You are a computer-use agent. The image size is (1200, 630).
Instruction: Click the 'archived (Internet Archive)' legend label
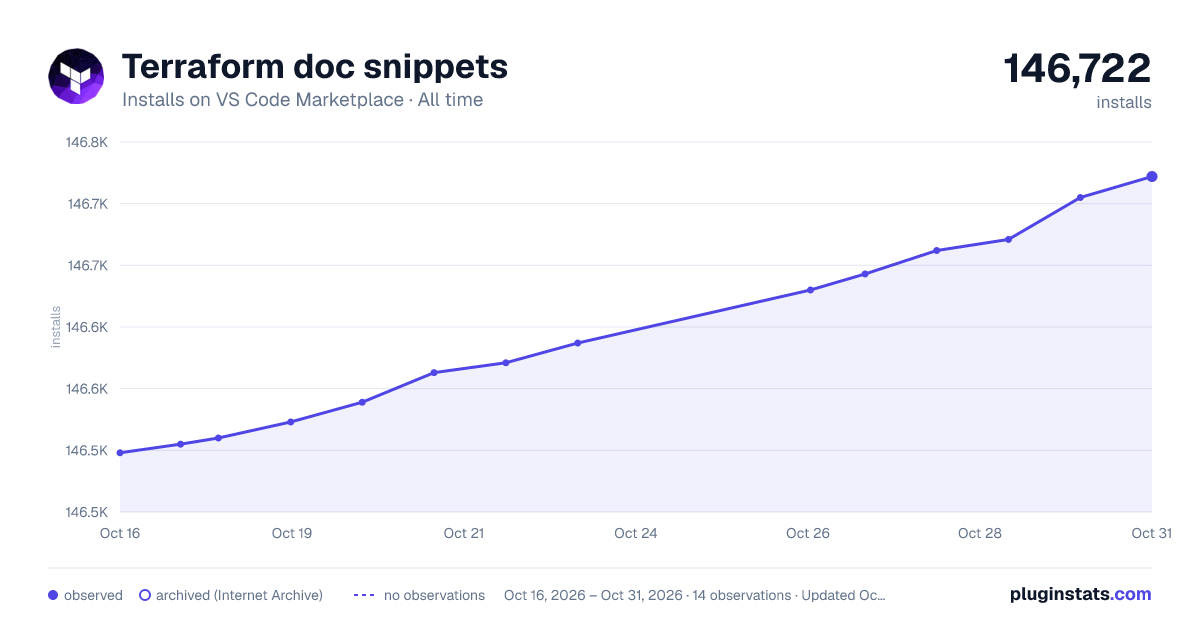239,595
